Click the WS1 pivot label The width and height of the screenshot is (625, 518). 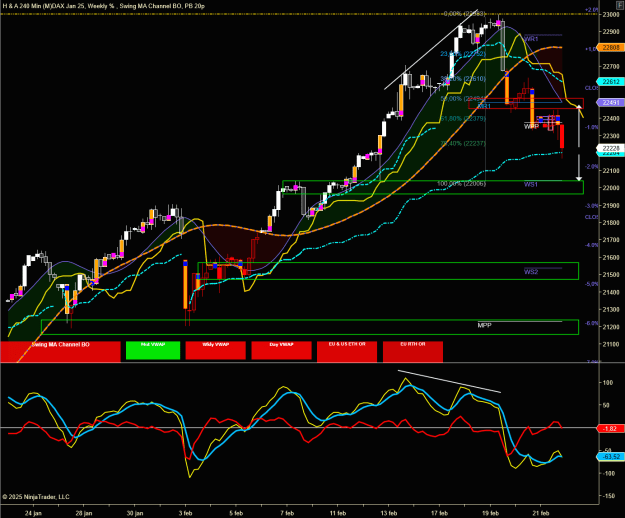pos(531,184)
